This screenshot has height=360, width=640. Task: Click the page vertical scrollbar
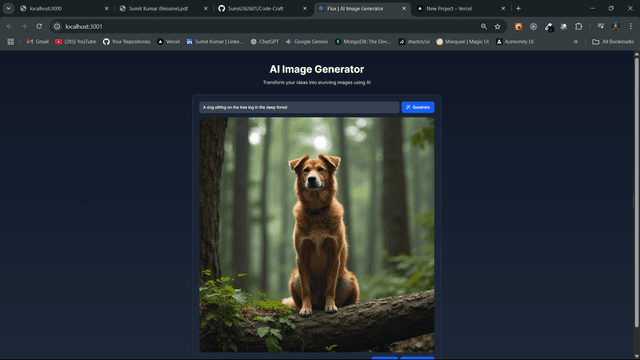(x=636, y=192)
